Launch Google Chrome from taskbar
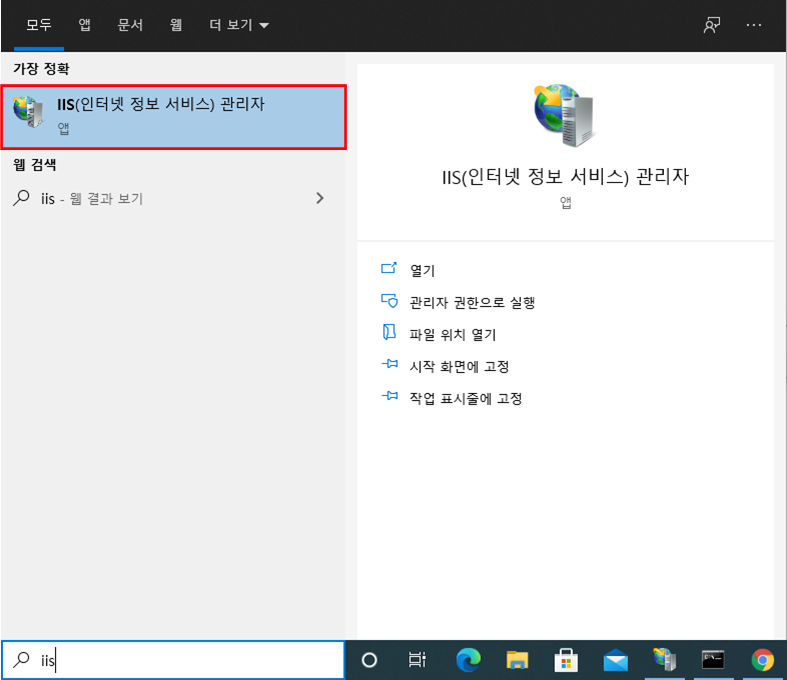This screenshot has width=787, height=680. 762,660
